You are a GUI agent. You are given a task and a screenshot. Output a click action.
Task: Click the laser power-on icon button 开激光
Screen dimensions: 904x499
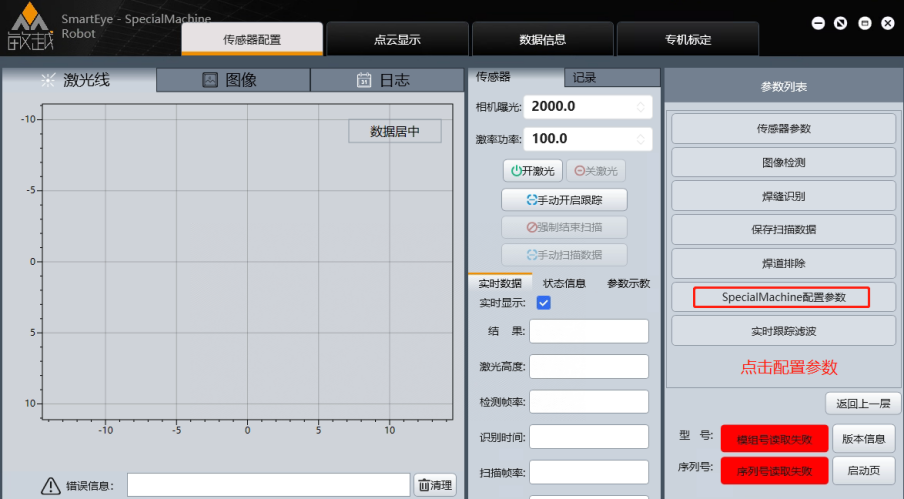516,171
